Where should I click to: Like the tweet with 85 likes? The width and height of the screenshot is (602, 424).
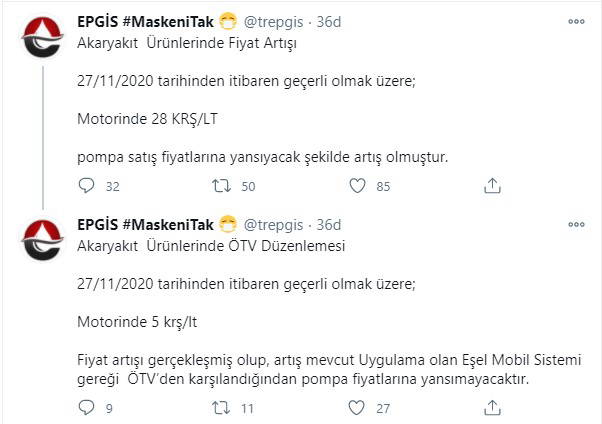357,185
